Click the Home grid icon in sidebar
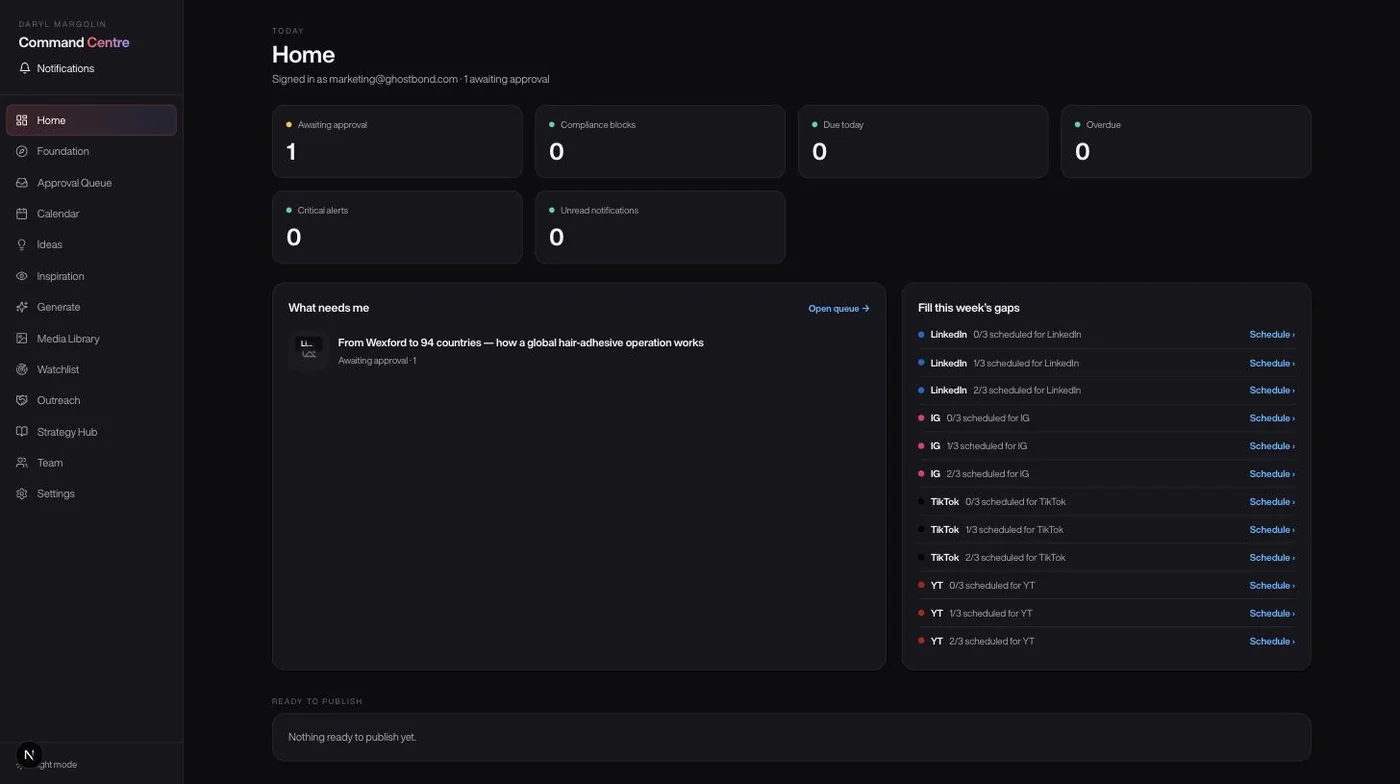 22,120
